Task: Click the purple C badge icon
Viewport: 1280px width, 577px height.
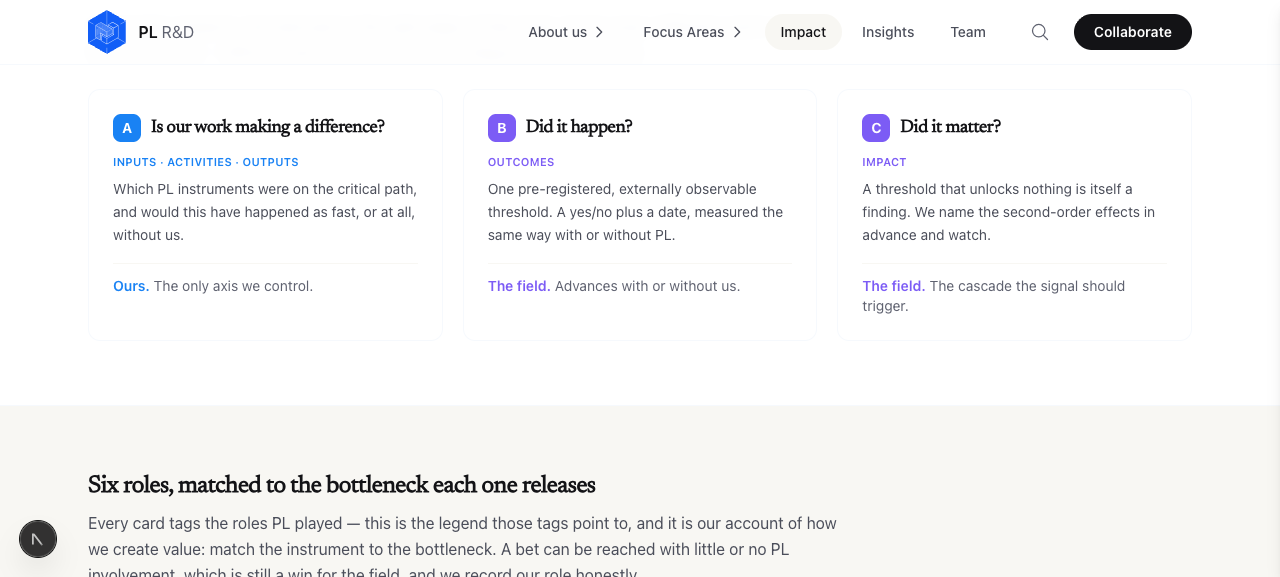Action: click(x=876, y=128)
